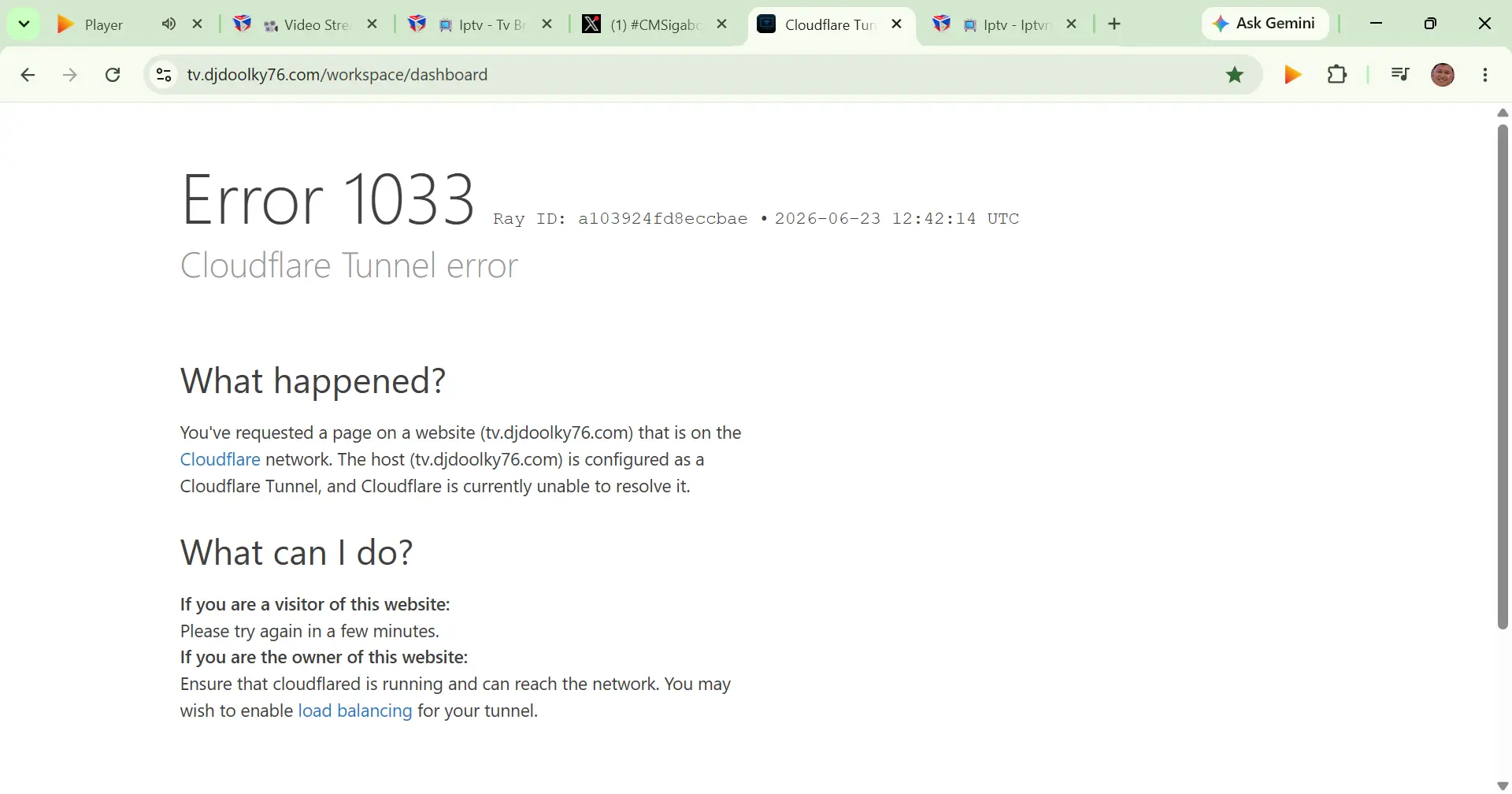Mute the Player tab audio icon
Image resolution: width=1512 pixels, height=794 pixels.
click(x=169, y=24)
